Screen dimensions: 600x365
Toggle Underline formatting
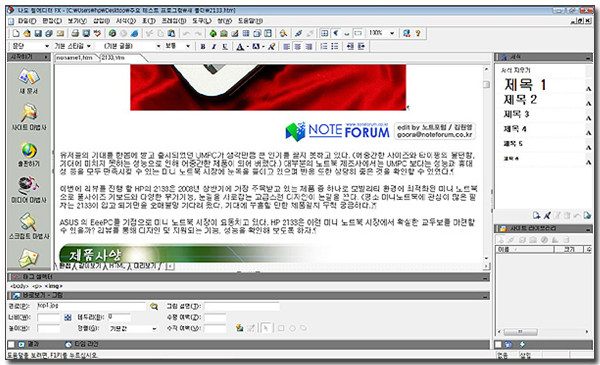coord(225,46)
